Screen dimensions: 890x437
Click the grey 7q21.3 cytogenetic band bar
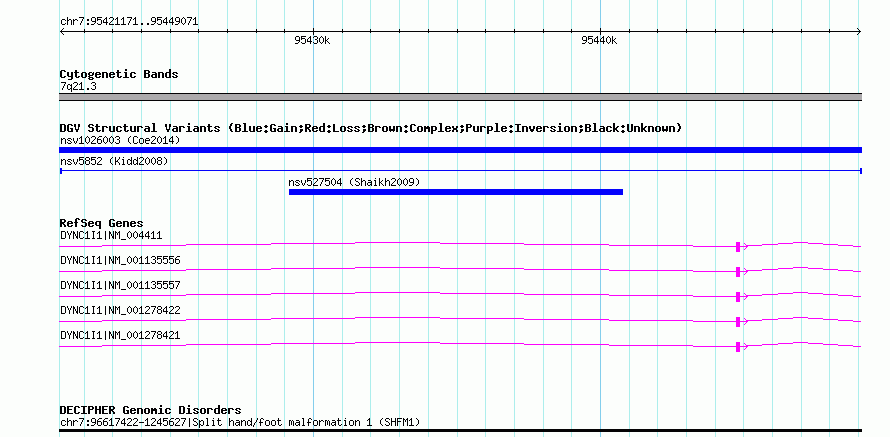pyautogui.click(x=460, y=97)
